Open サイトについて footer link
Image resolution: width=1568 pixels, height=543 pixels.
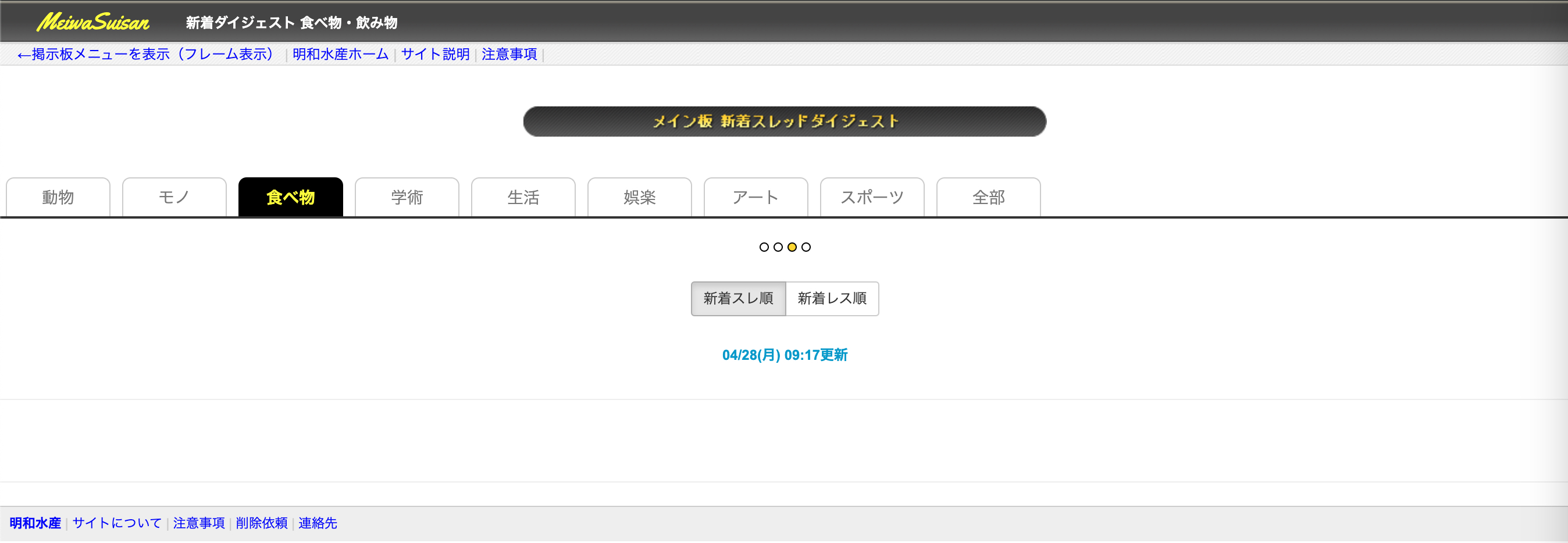pos(117,523)
